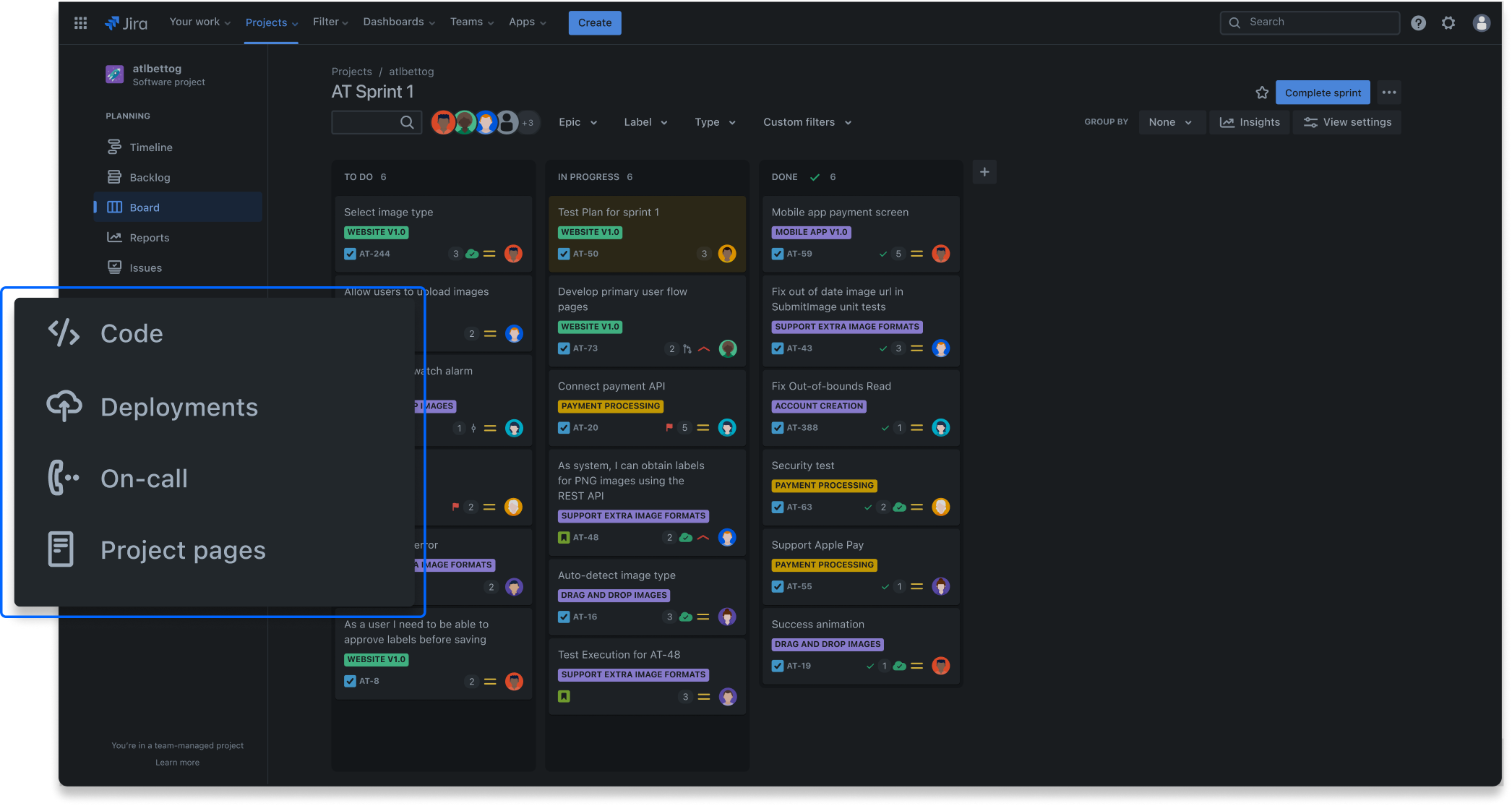Click the Add column plus icon
The height and width of the screenshot is (806, 1512).
click(985, 172)
